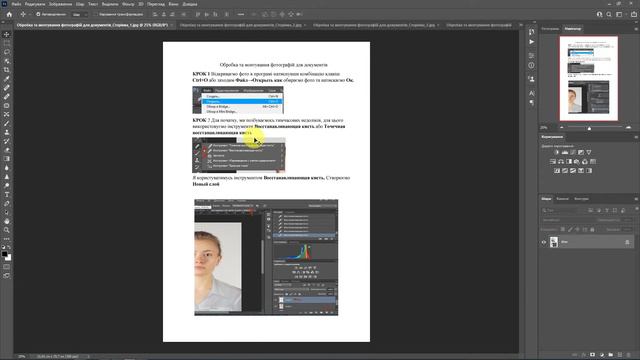
Task: Select the Clone Stamp tool
Action: tap(7, 132)
